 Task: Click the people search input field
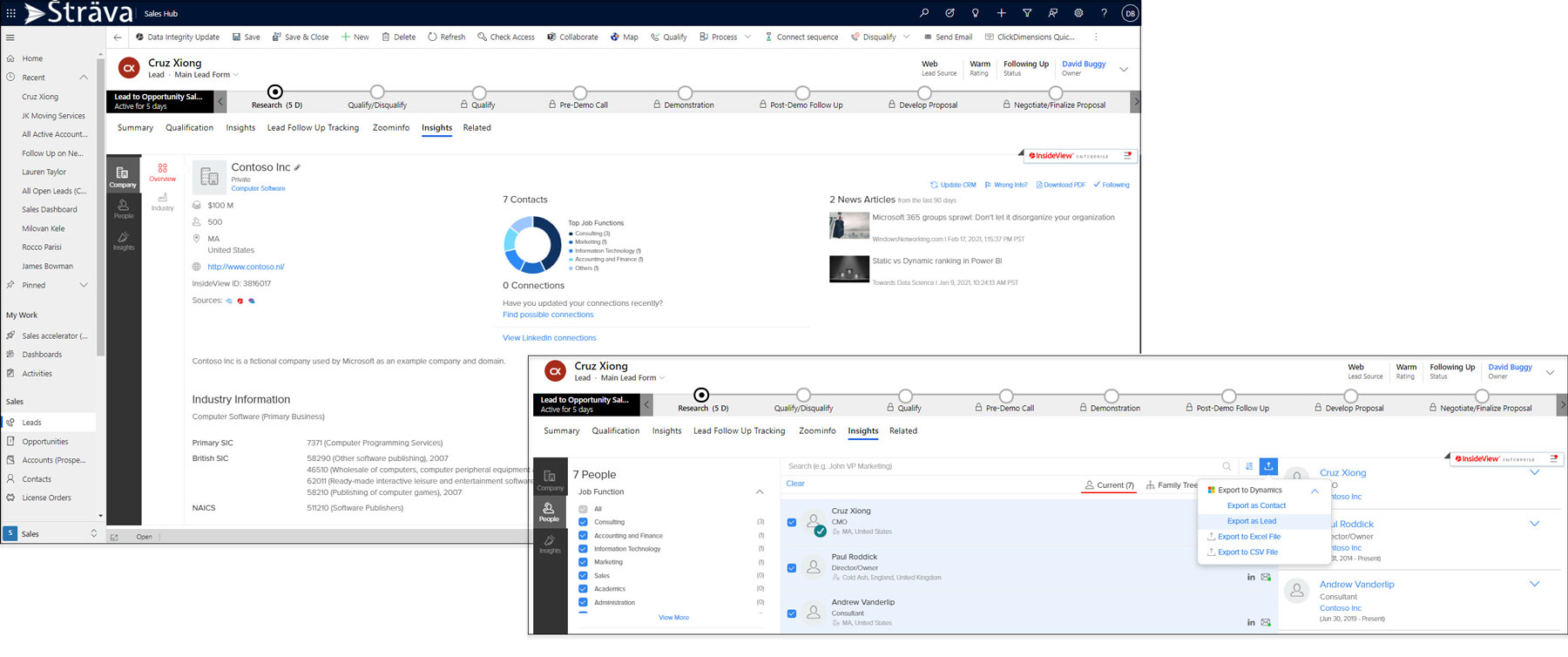pos(1002,466)
